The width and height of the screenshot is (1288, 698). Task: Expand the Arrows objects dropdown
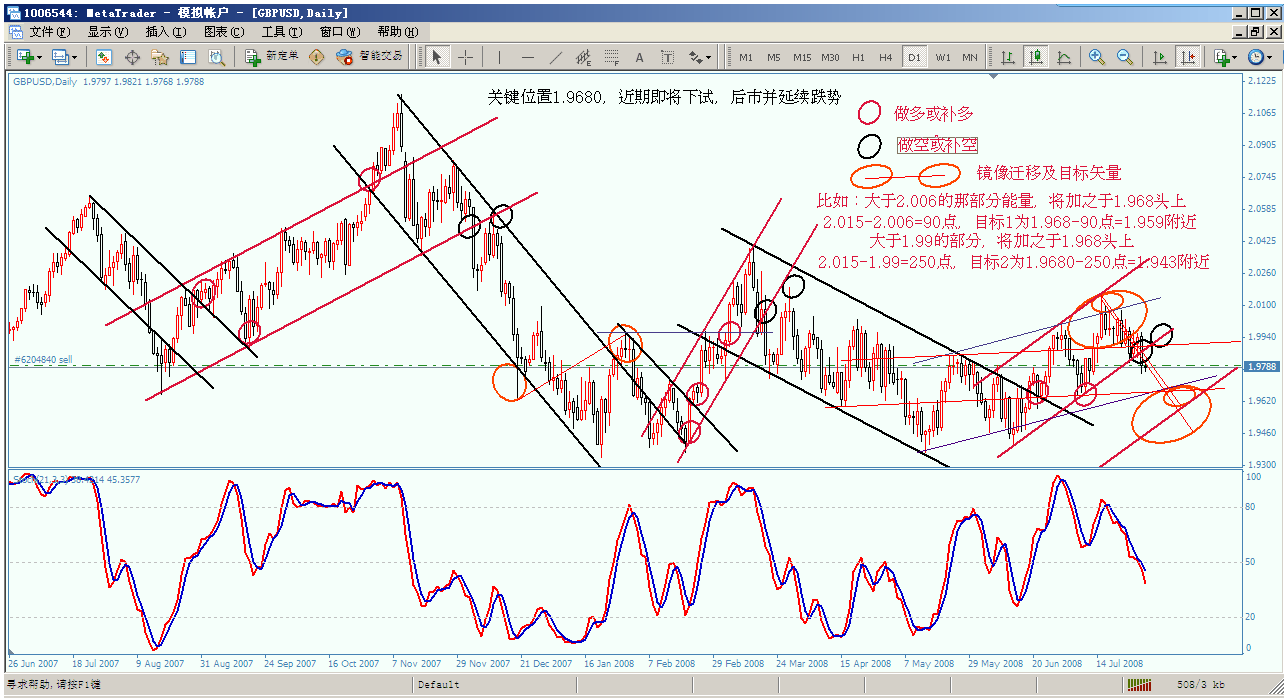pyautogui.click(x=709, y=57)
